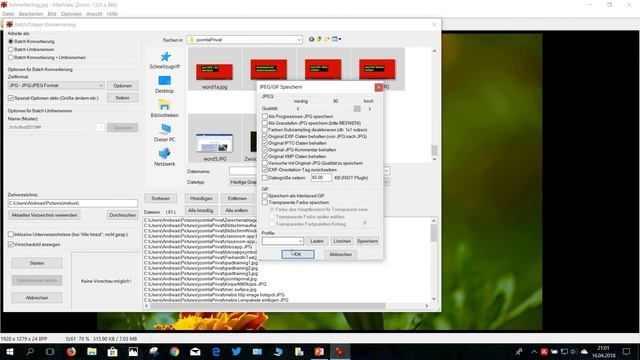Screen dimensions: 640x360
Task: Click the create new folder icon
Action: click(x=327, y=39)
